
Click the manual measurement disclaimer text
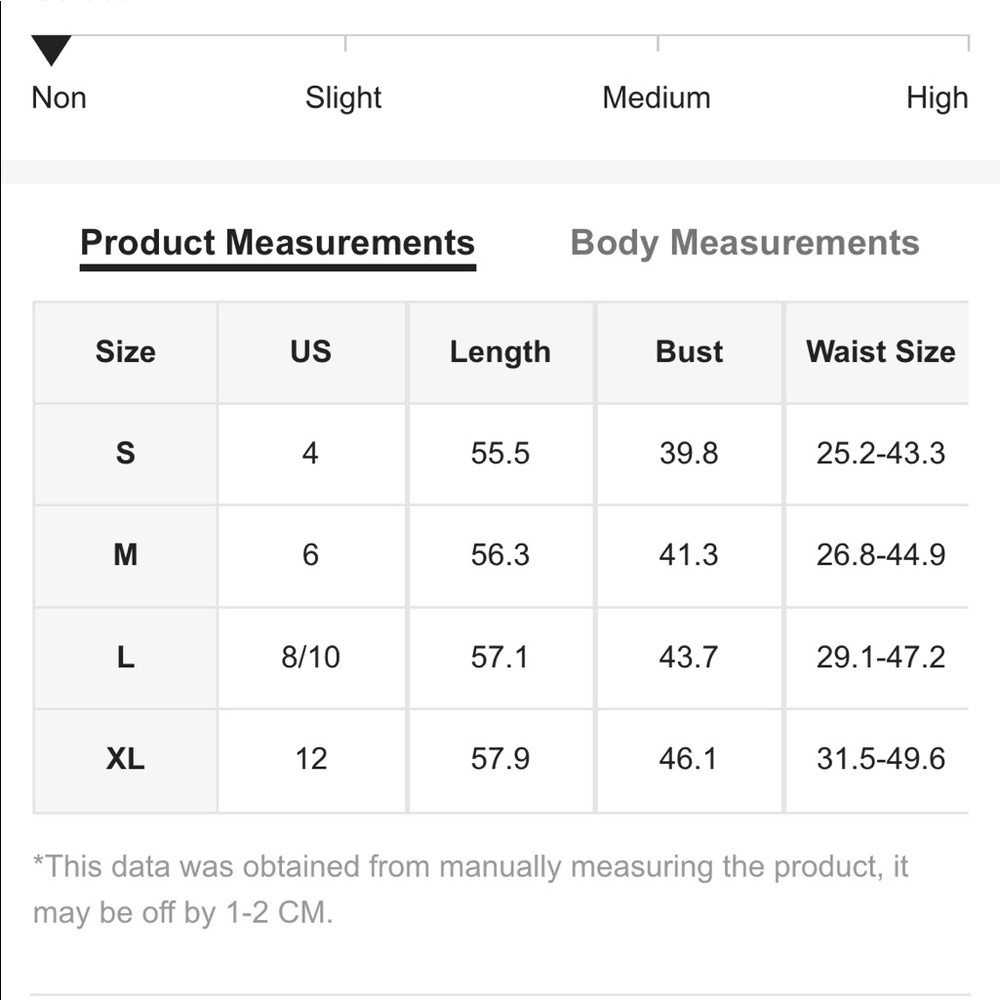point(471,890)
